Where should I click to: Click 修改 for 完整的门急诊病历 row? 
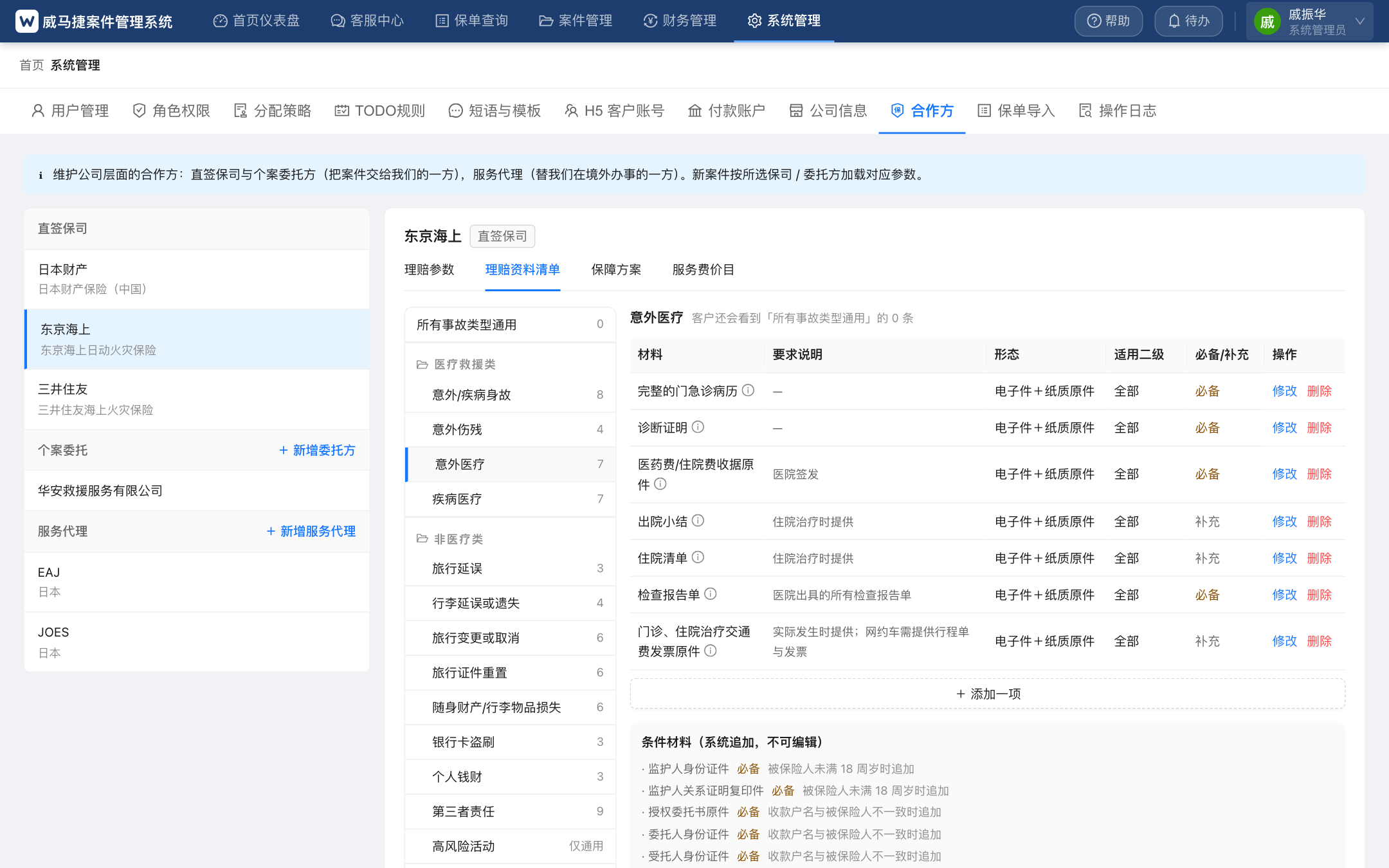(x=1284, y=391)
